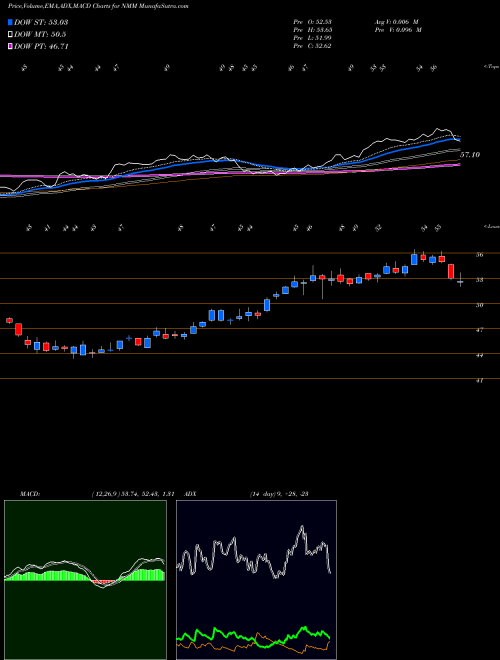This screenshot has width=500, height=660.
Task: Click the last candlestick on the right
Action: pos(460,281)
